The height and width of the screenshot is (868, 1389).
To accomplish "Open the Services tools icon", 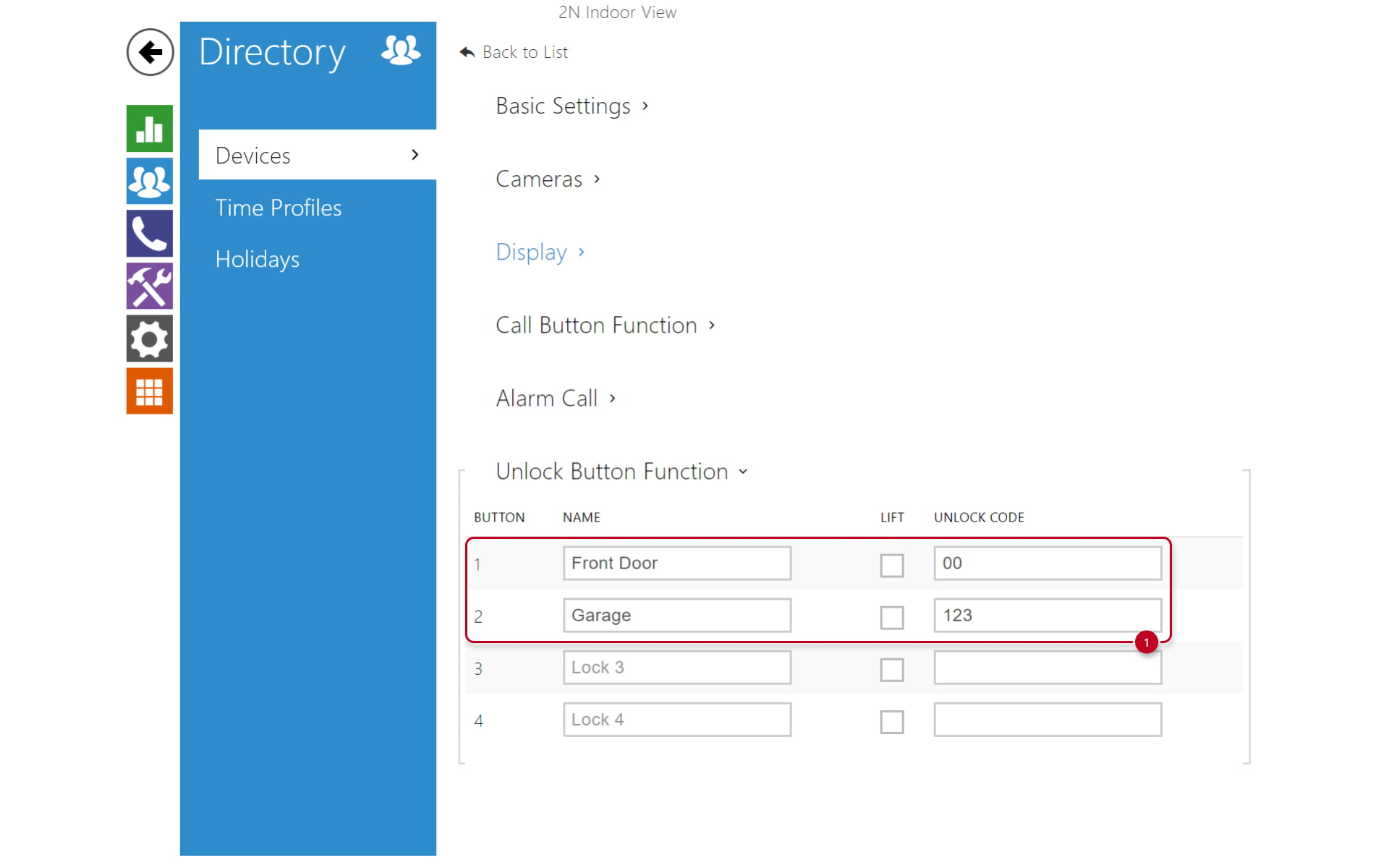I will point(150,286).
